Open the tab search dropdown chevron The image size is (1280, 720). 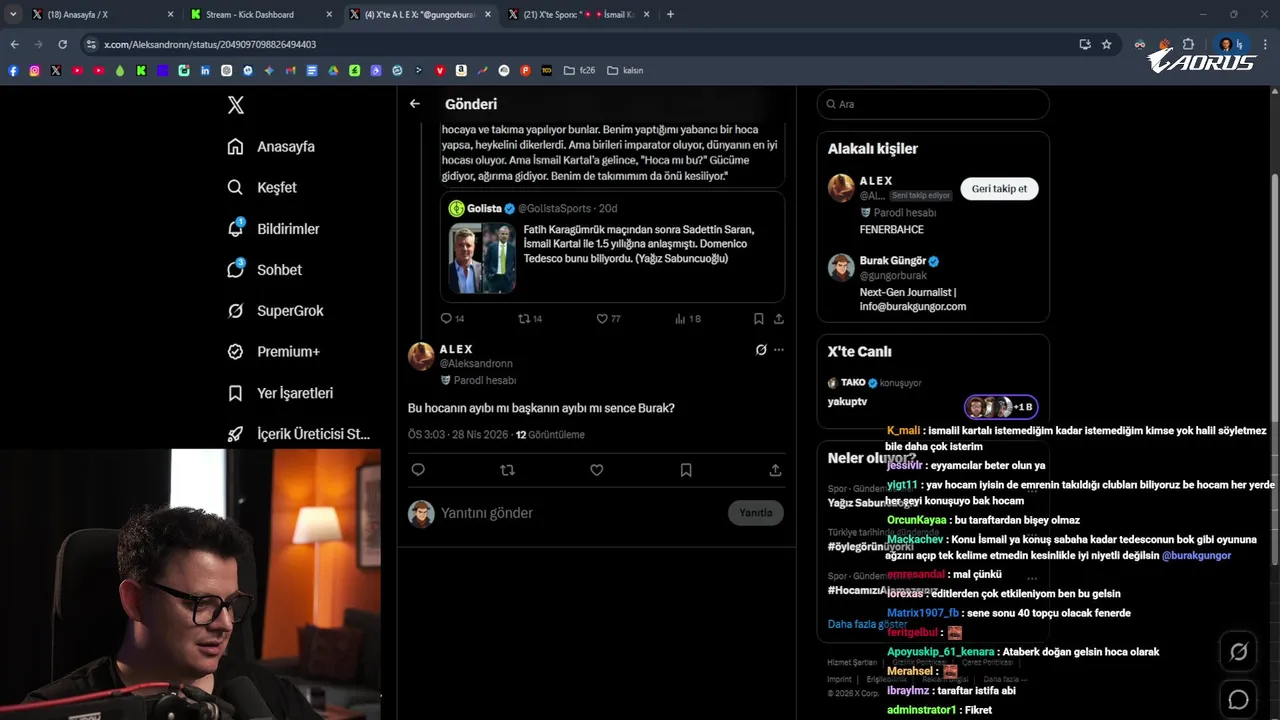tap(13, 14)
